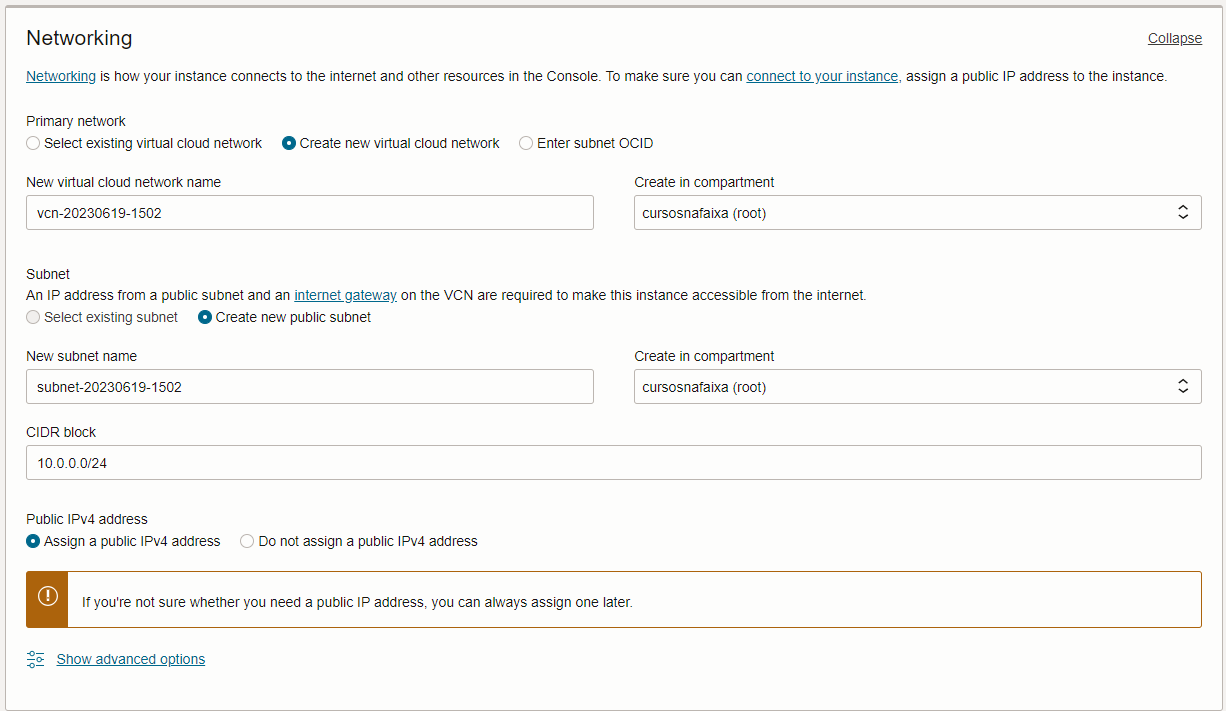Click the Networking section heading
This screenshot has width=1226, height=711.
coord(79,38)
